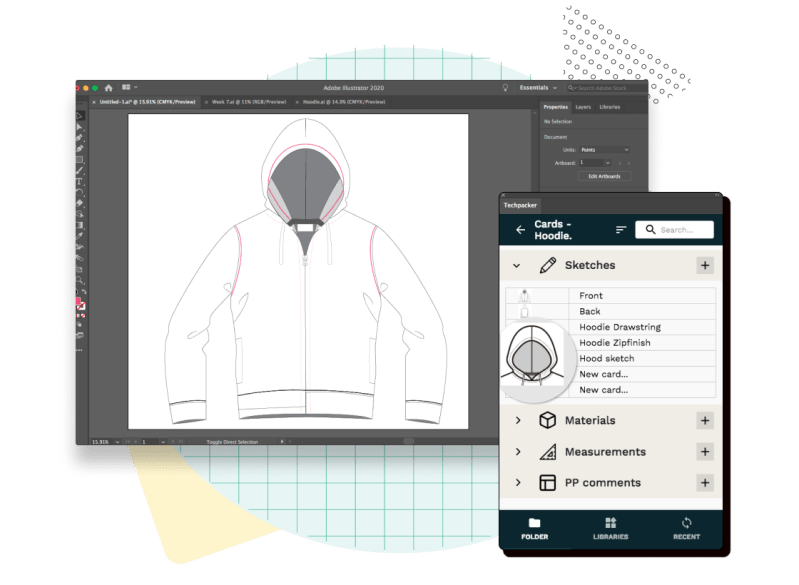799x585 pixels.
Task: Add a new card to Materials
Action: tap(705, 420)
